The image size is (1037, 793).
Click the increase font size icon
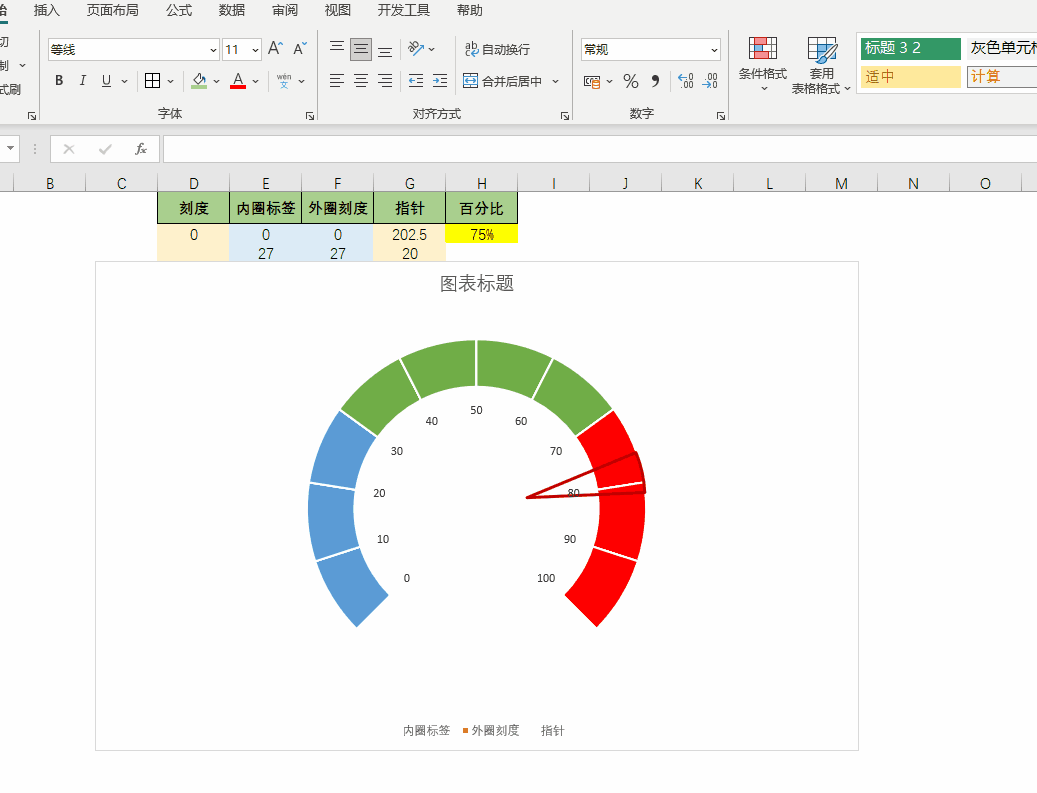[275, 49]
